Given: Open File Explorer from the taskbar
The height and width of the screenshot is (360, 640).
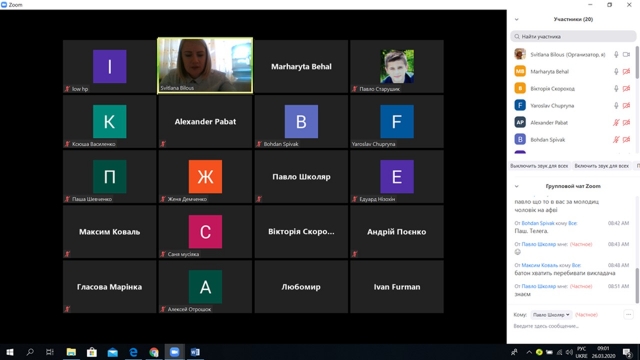Looking at the screenshot, I should tap(71, 352).
